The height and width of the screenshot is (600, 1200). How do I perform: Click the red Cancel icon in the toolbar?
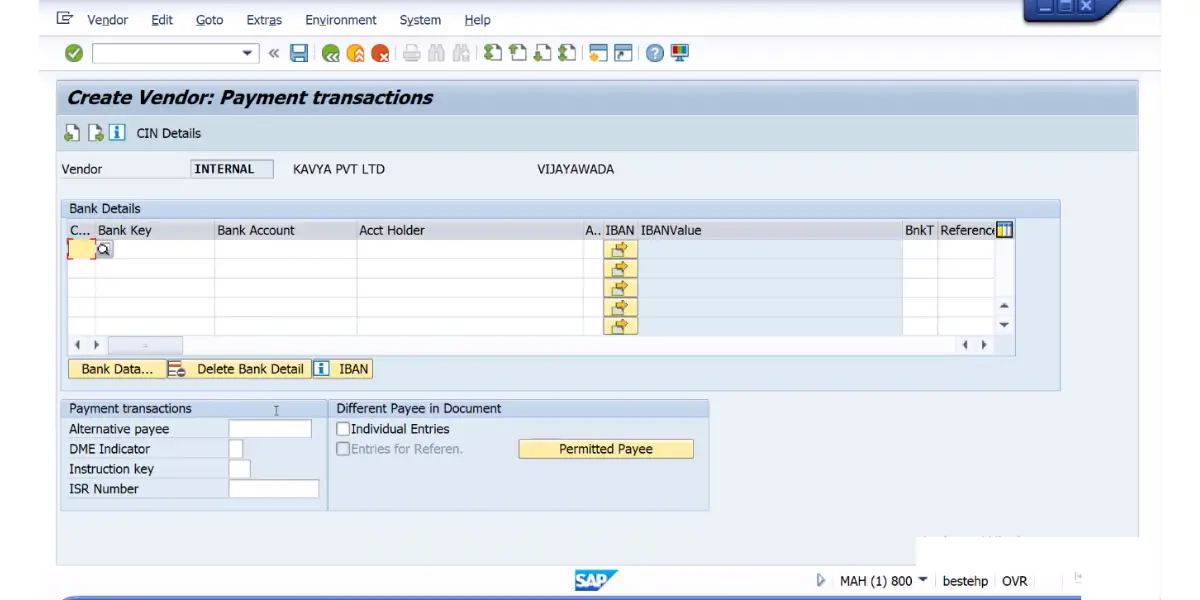point(380,53)
